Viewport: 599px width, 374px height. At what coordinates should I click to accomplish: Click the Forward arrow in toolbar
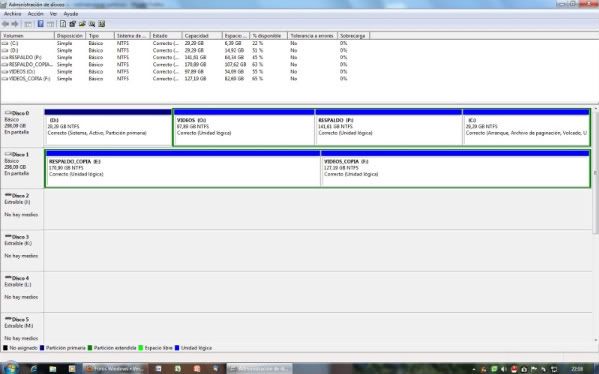tap(15, 24)
